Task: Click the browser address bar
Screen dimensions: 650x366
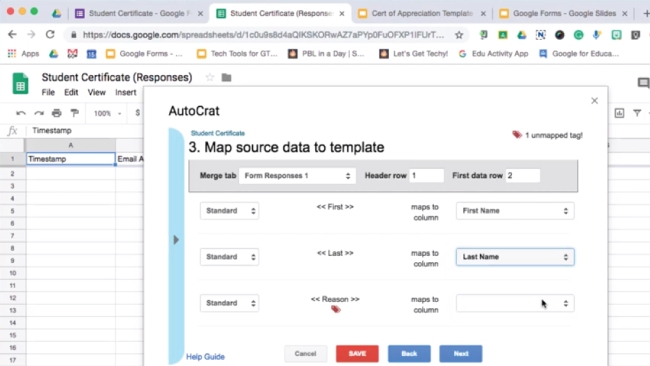Action: point(263,35)
